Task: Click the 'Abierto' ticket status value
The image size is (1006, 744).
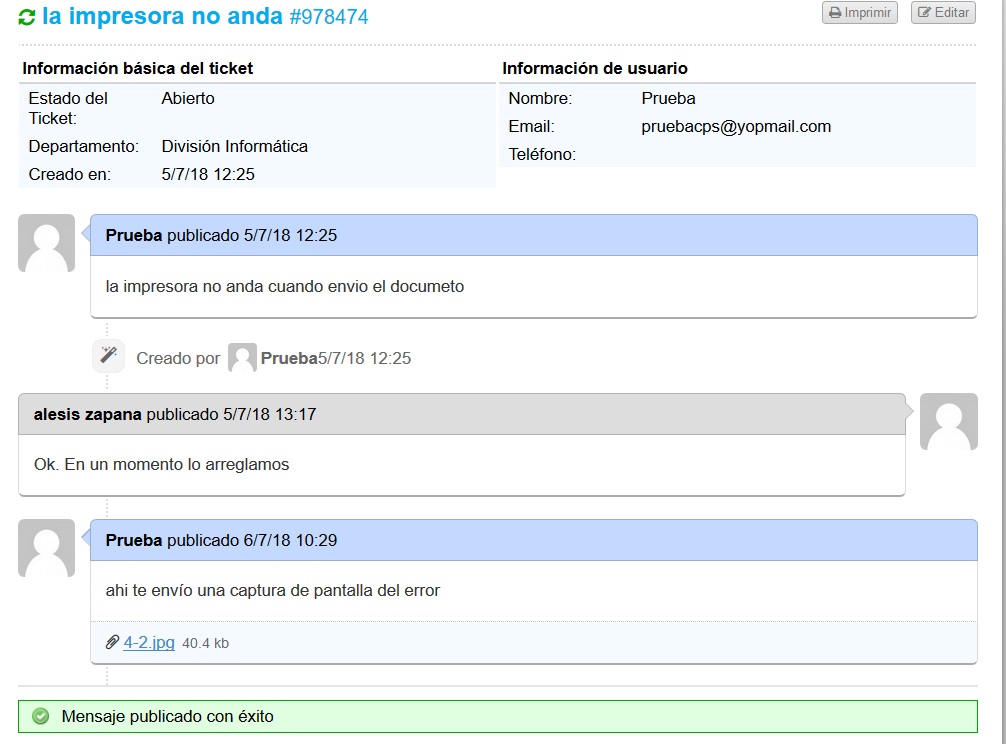Action: pos(188,99)
